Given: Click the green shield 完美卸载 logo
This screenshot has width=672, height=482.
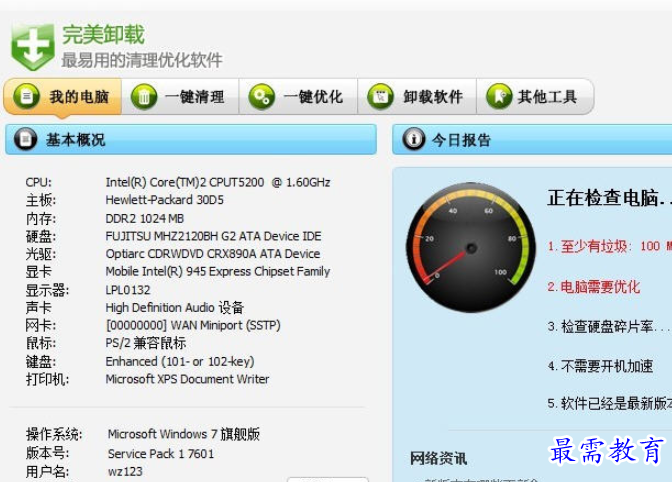Looking at the screenshot, I should pos(33,47).
